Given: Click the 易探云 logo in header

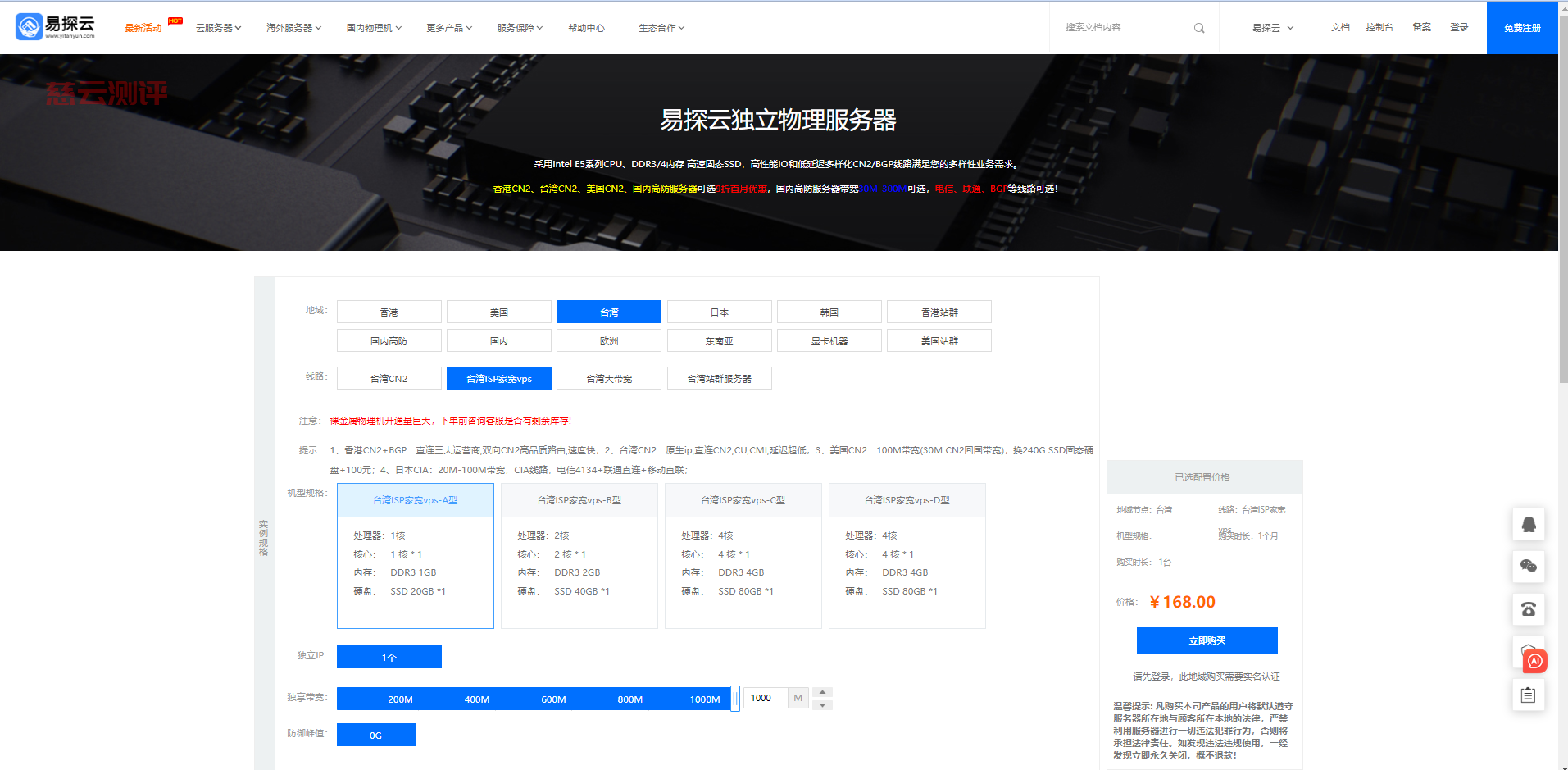Looking at the screenshot, I should (55, 26).
